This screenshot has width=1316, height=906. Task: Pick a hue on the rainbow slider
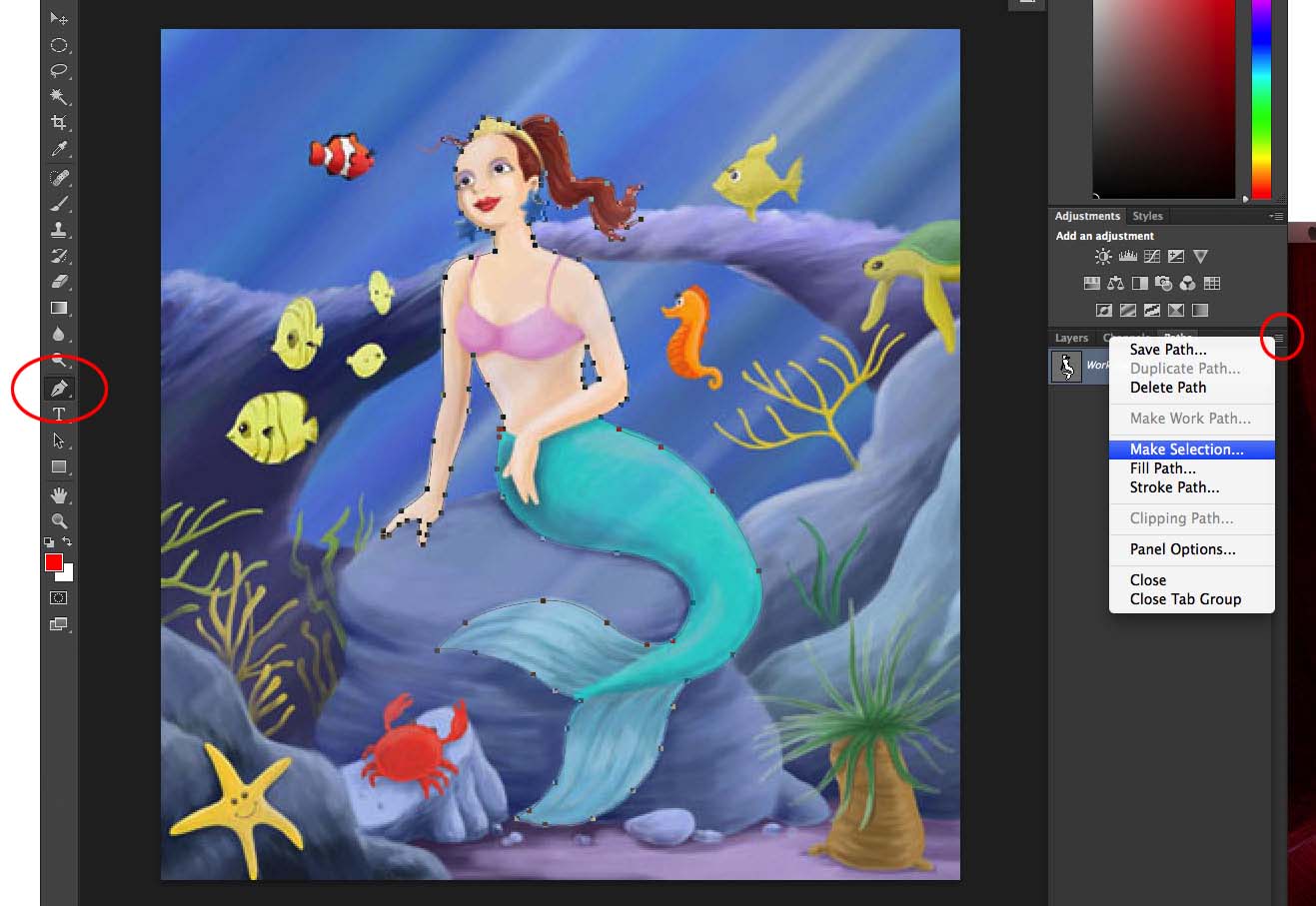tap(1261, 100)
